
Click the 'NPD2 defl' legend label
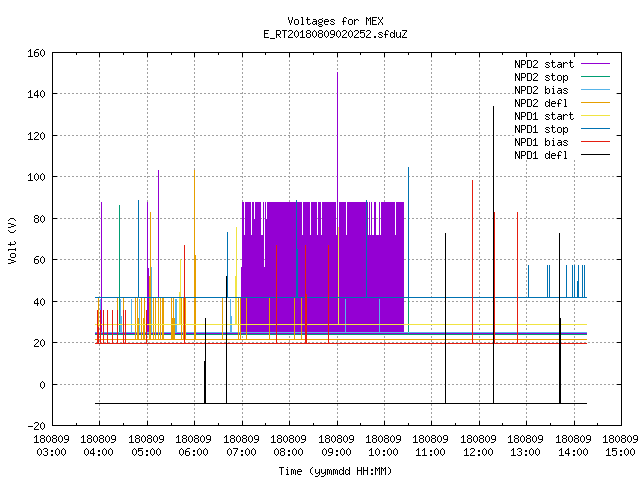(x=541, y=103)
